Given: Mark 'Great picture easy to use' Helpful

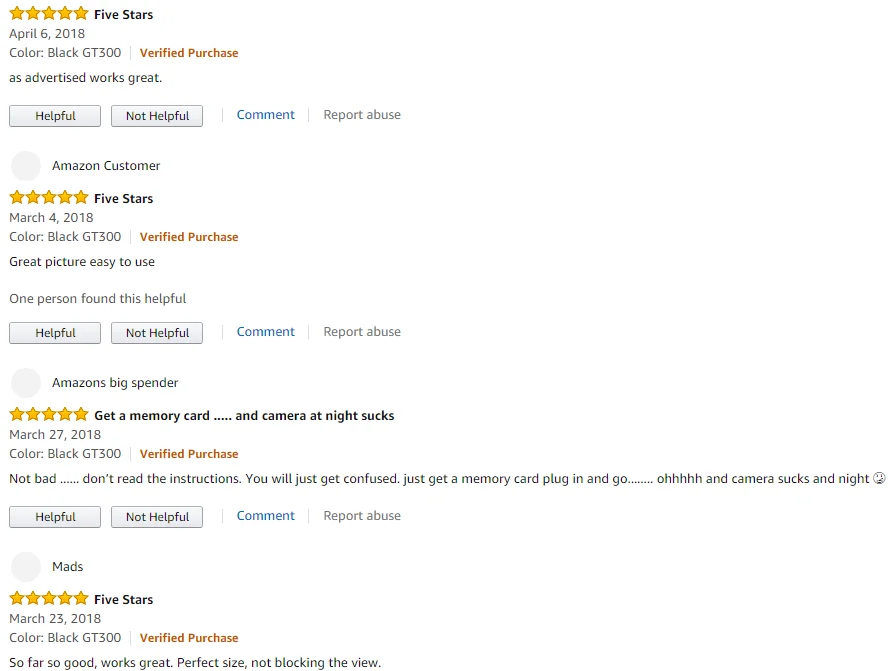Looking at the screenshot, I should 55,333.
